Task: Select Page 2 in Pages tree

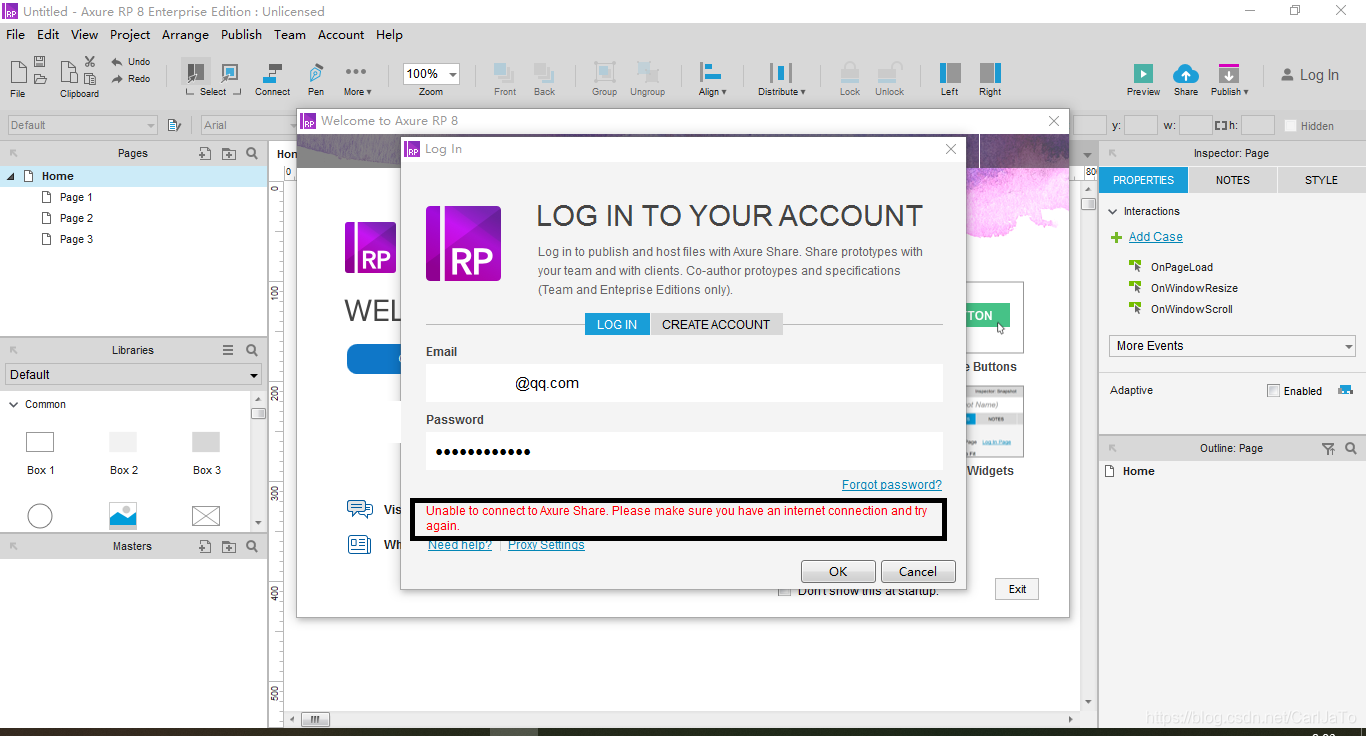Action: point(76,218)
